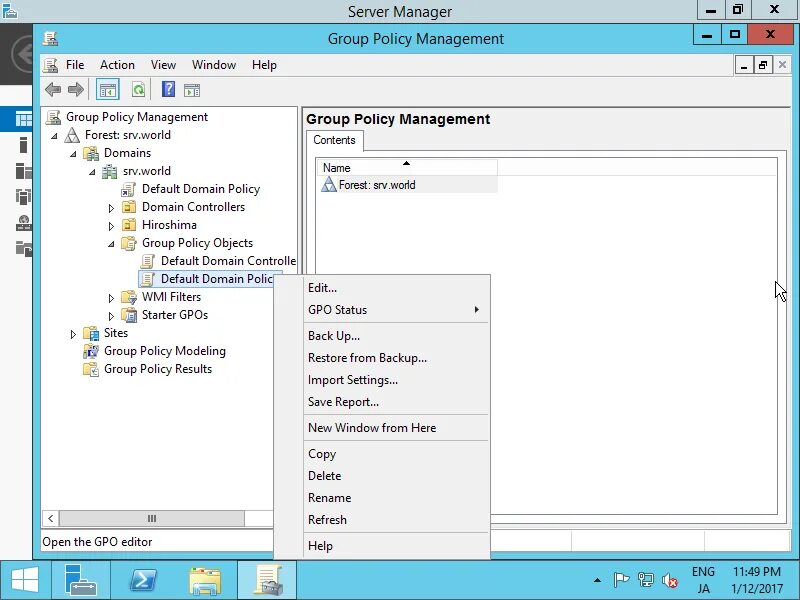The image size is (800, 600).
Task: Expand the WMI Filters node
Action: 111,297
